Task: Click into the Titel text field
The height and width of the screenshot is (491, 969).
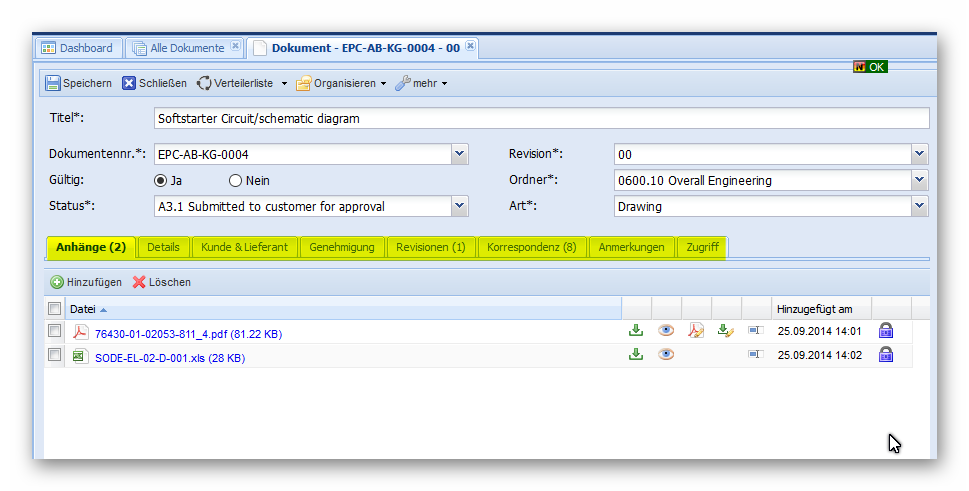Action: pyautogui.click(x=540, y=118)
